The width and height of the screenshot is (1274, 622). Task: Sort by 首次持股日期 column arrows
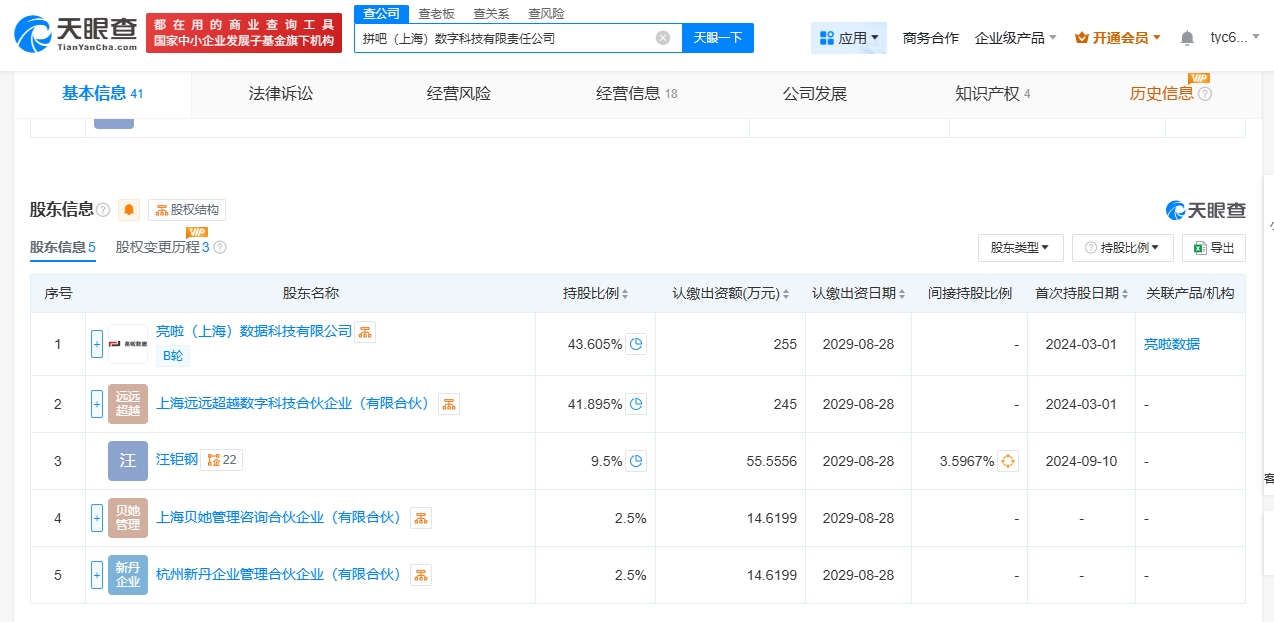coord(1124,294)
